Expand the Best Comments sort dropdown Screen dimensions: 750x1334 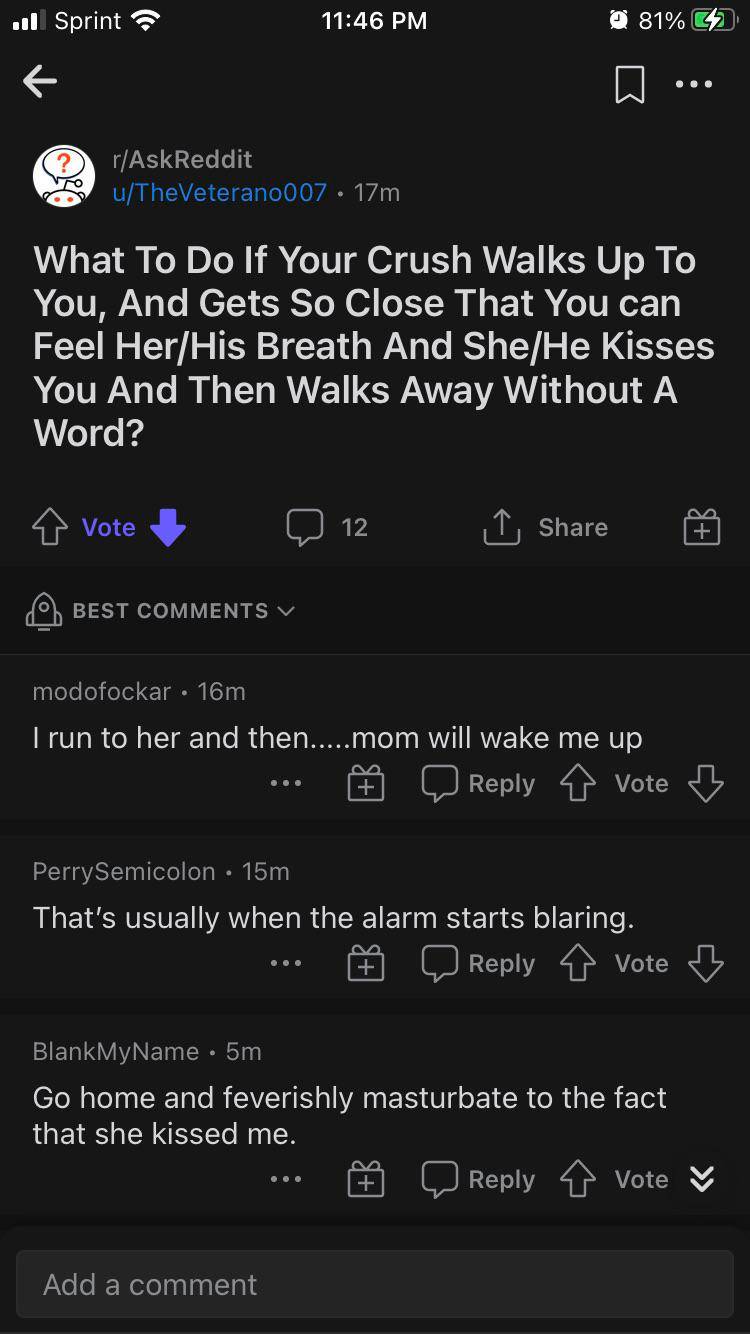point(170,610)
